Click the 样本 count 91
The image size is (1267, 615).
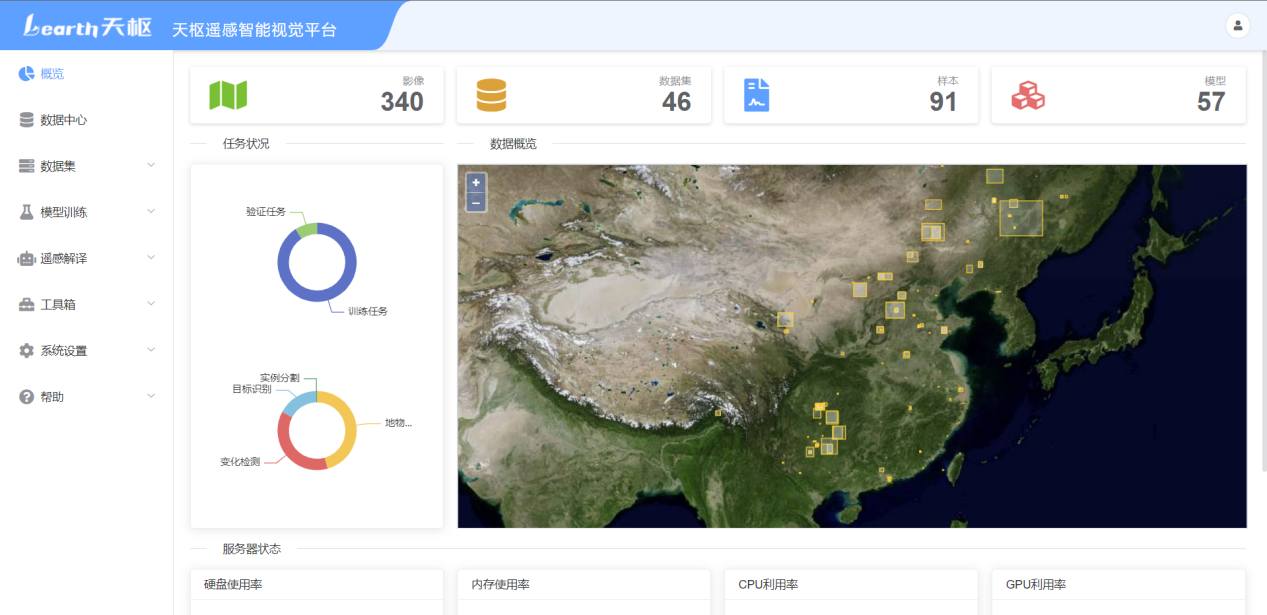[943, 102]
